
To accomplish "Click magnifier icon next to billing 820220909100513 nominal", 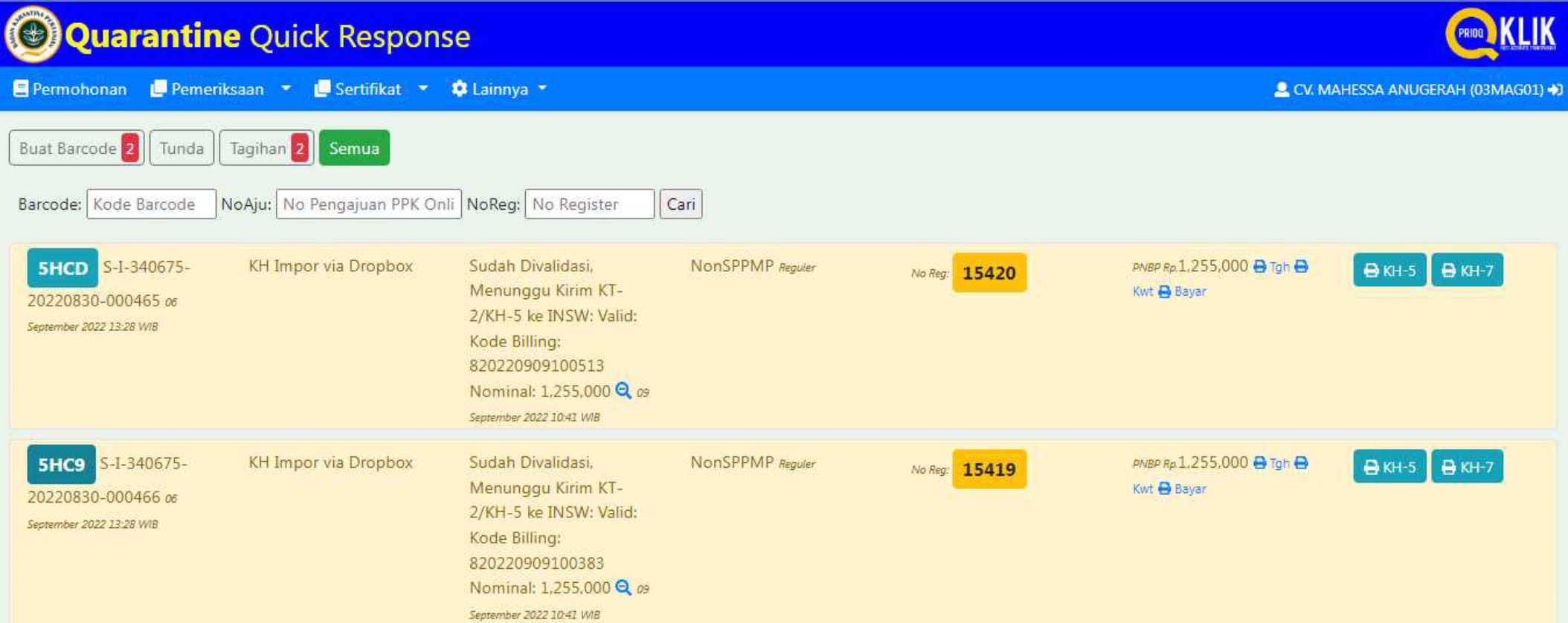I will (x=623, y=391).
